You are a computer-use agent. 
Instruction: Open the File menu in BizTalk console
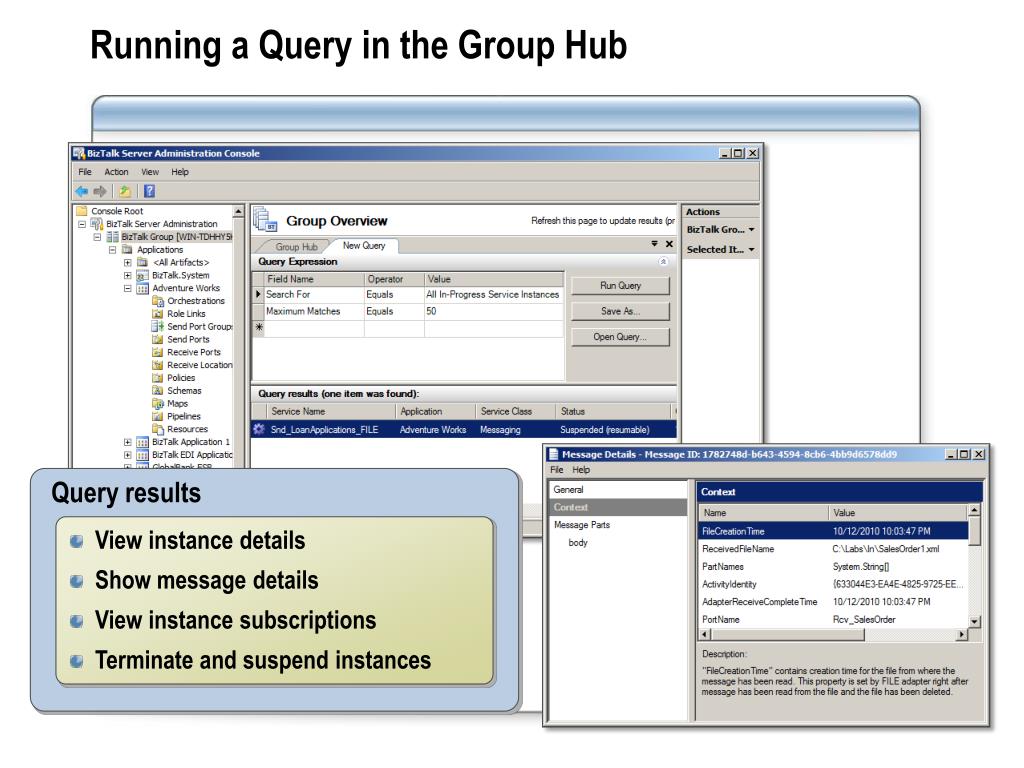click(85, 172)
